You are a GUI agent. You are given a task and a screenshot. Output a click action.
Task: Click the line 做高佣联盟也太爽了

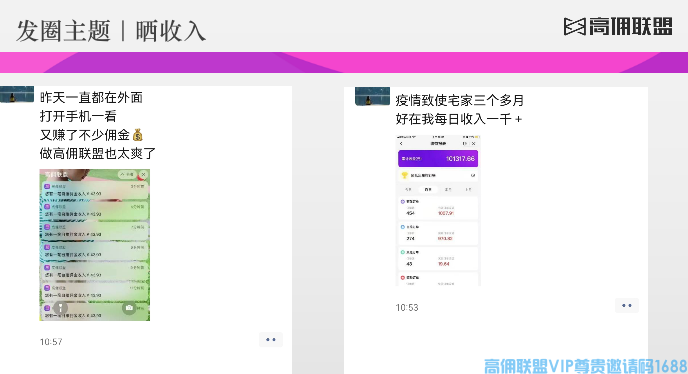(x=98, y=154)
